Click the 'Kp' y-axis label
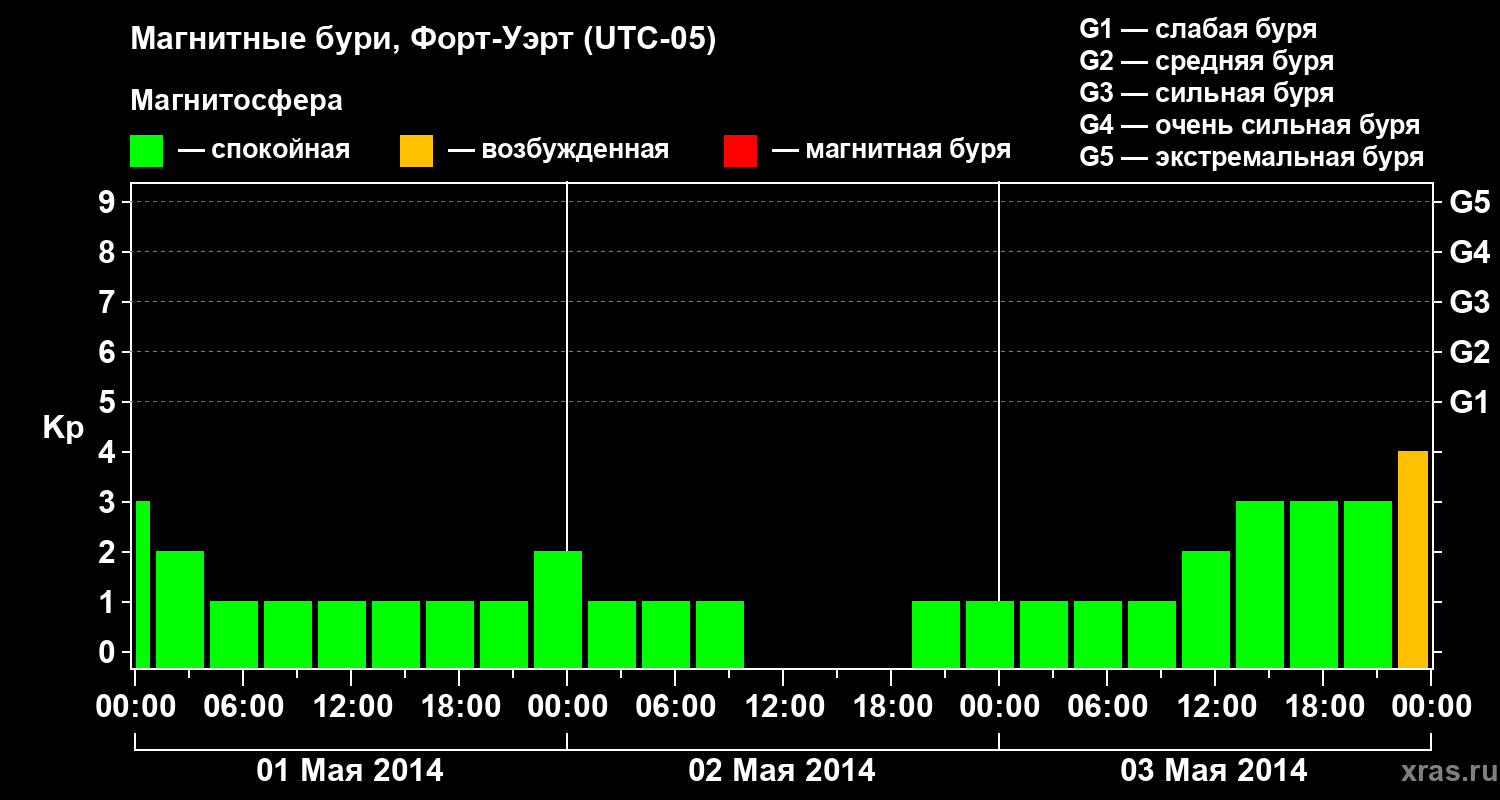The image size is (1500, 800). point(63,428)
